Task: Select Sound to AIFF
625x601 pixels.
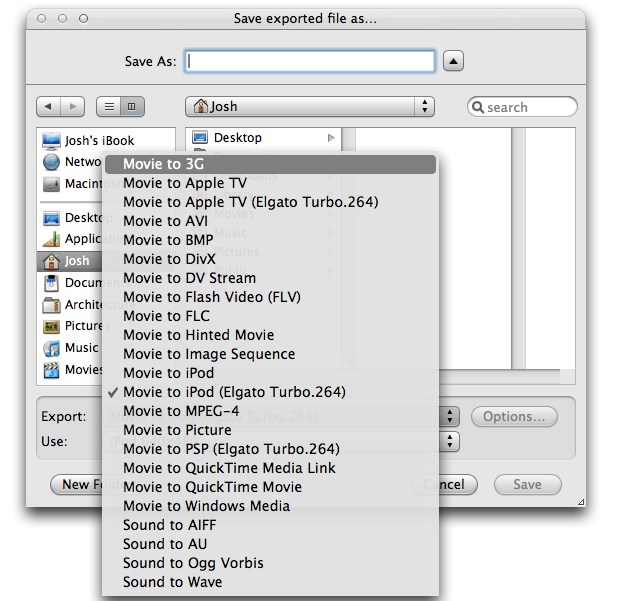Action: (x=270, y=525)
